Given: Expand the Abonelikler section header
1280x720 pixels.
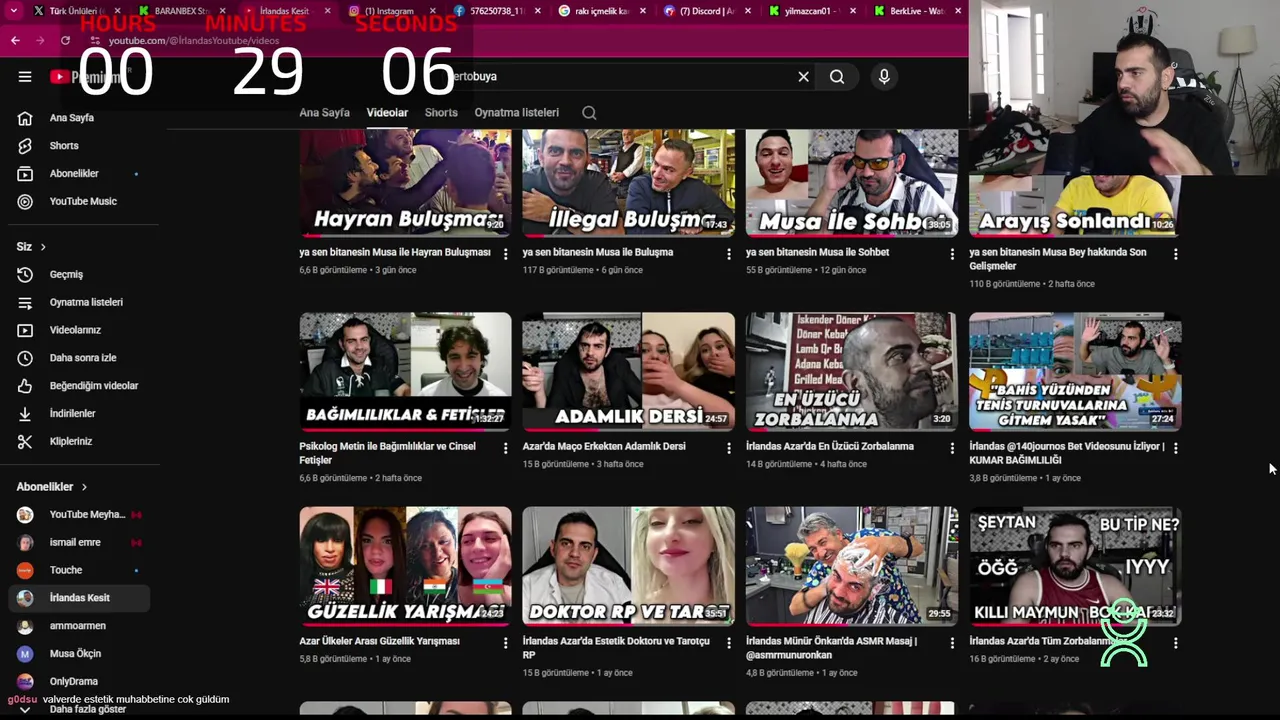Looking at the screenshot, I should click(52, 487).
